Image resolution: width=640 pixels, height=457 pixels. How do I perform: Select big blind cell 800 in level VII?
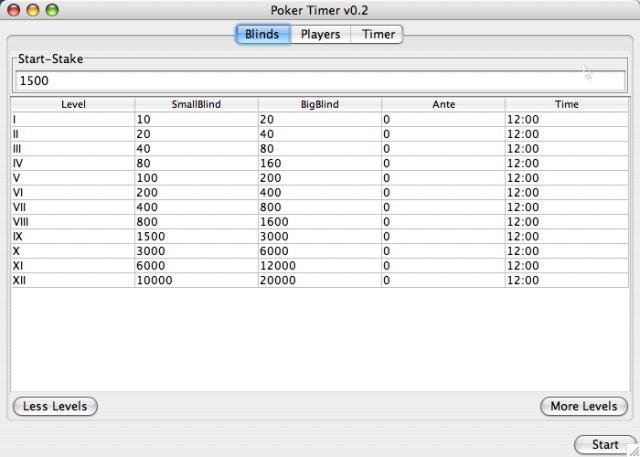tap(320, 207)
